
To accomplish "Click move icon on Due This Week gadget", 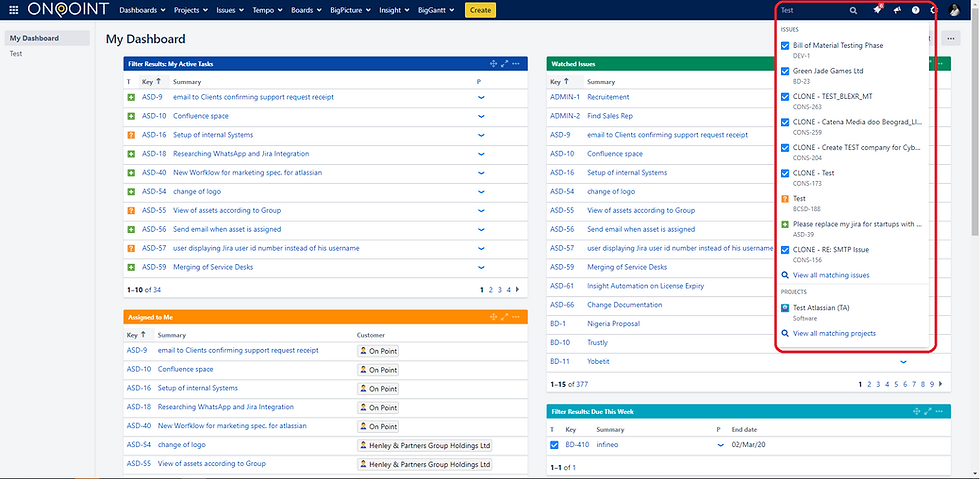I will (916, 411).
